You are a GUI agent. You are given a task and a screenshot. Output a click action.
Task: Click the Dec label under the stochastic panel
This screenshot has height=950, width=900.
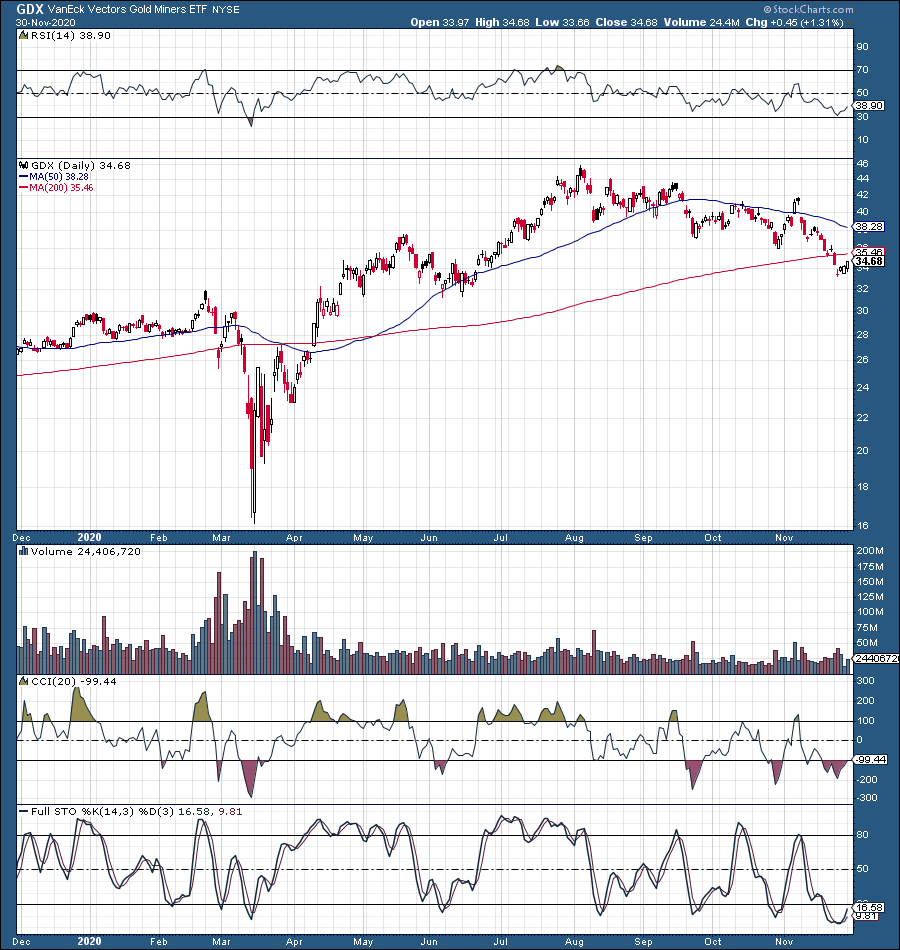click(x=22, y=942)
